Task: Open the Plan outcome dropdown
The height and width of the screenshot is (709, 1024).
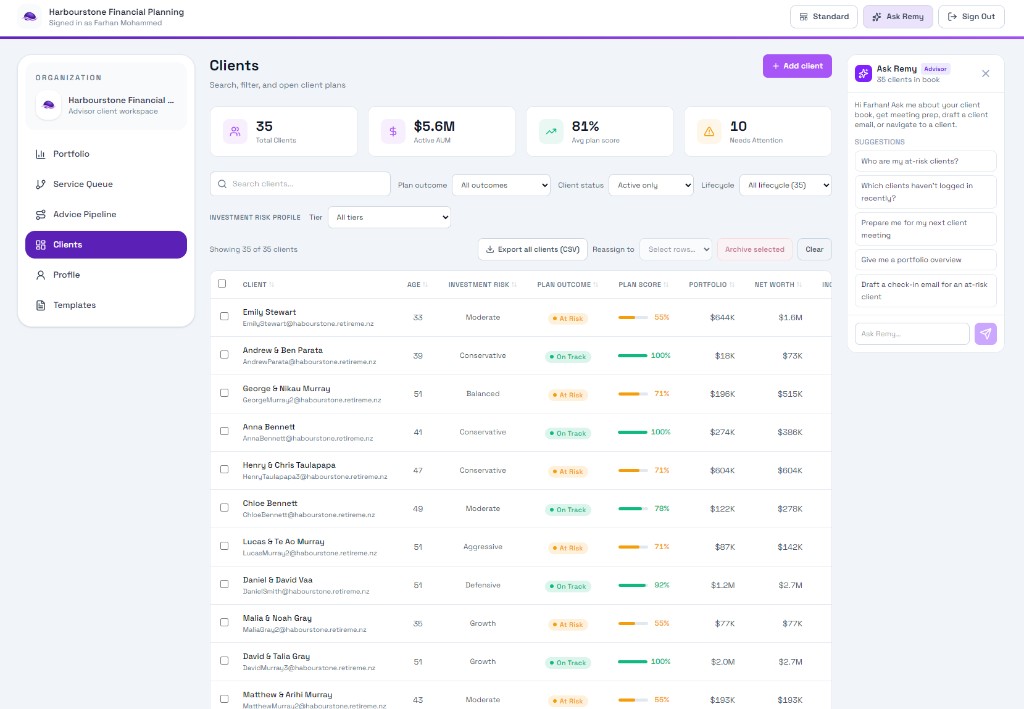Action: click(x=502, y=185)
